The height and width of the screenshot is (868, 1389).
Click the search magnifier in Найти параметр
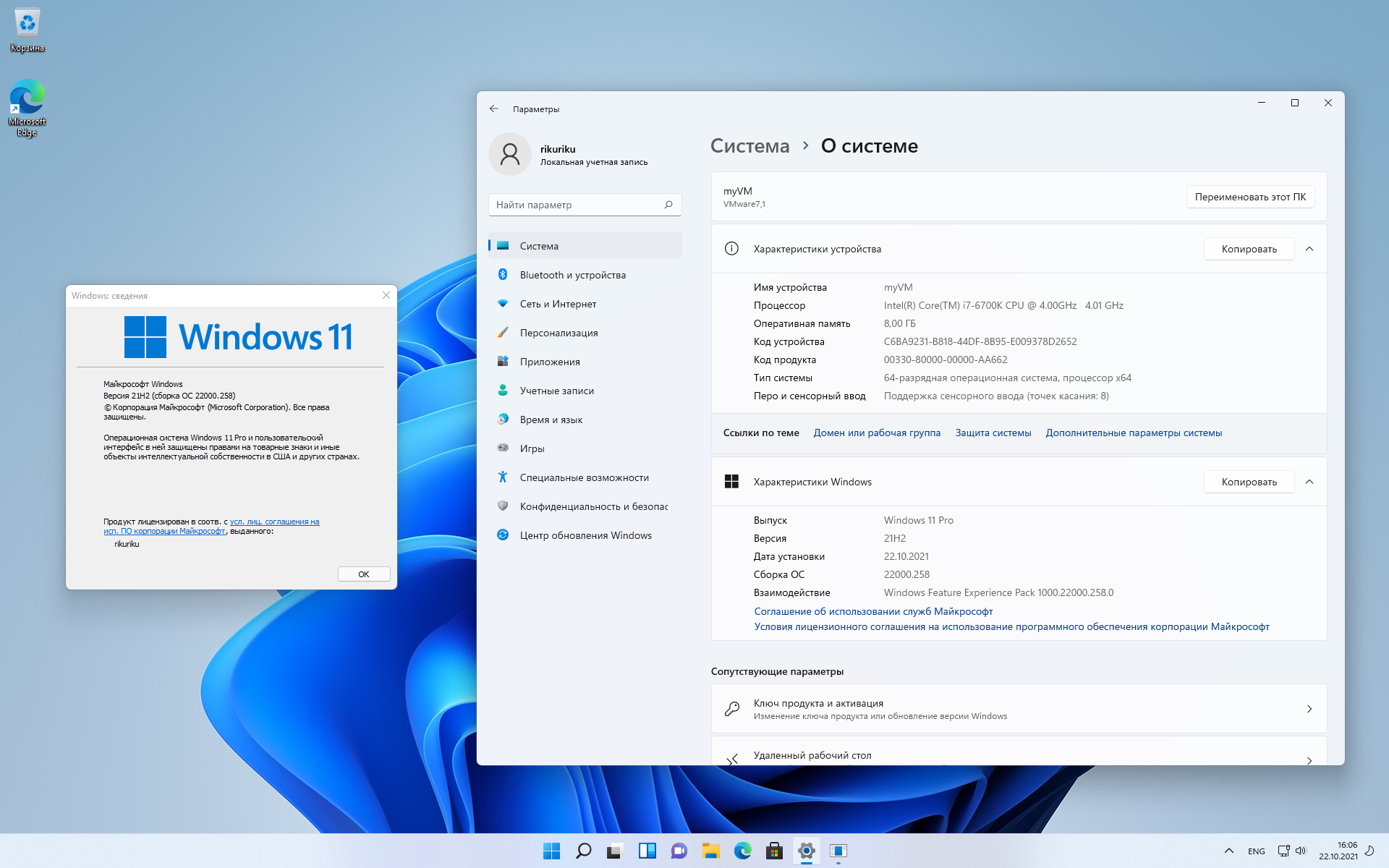pos(668,205)
